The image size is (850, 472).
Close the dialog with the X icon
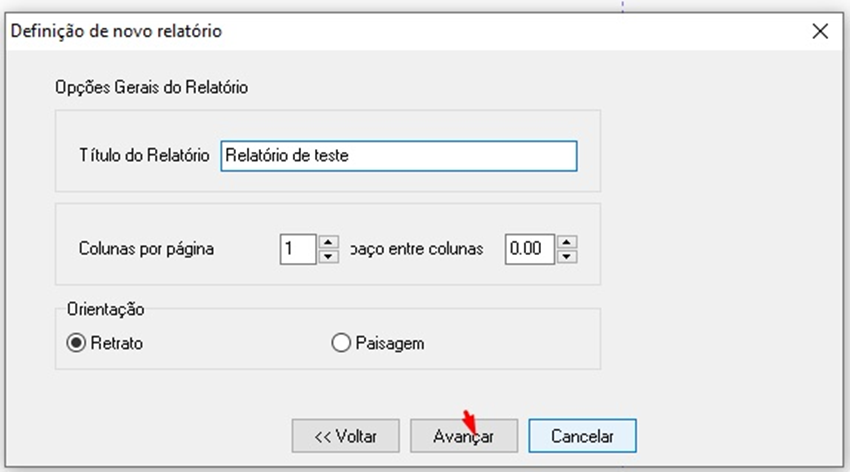coord(820,31)
